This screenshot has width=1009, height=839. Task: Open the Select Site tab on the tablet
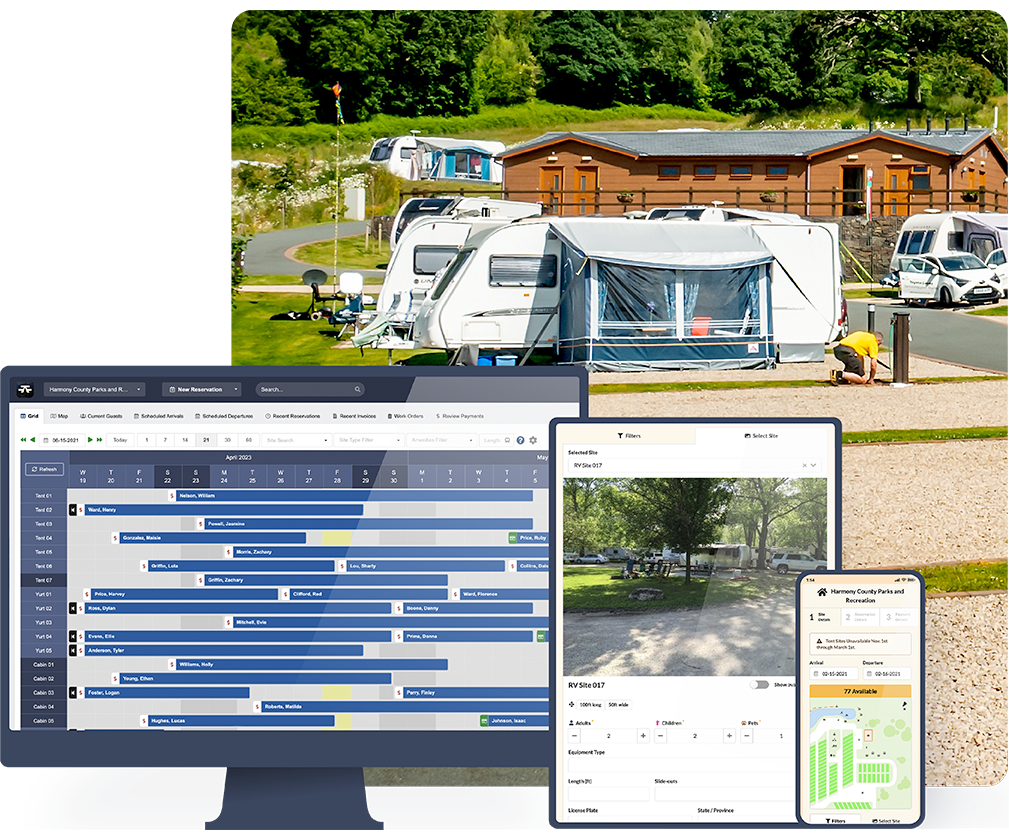(761, 436)
